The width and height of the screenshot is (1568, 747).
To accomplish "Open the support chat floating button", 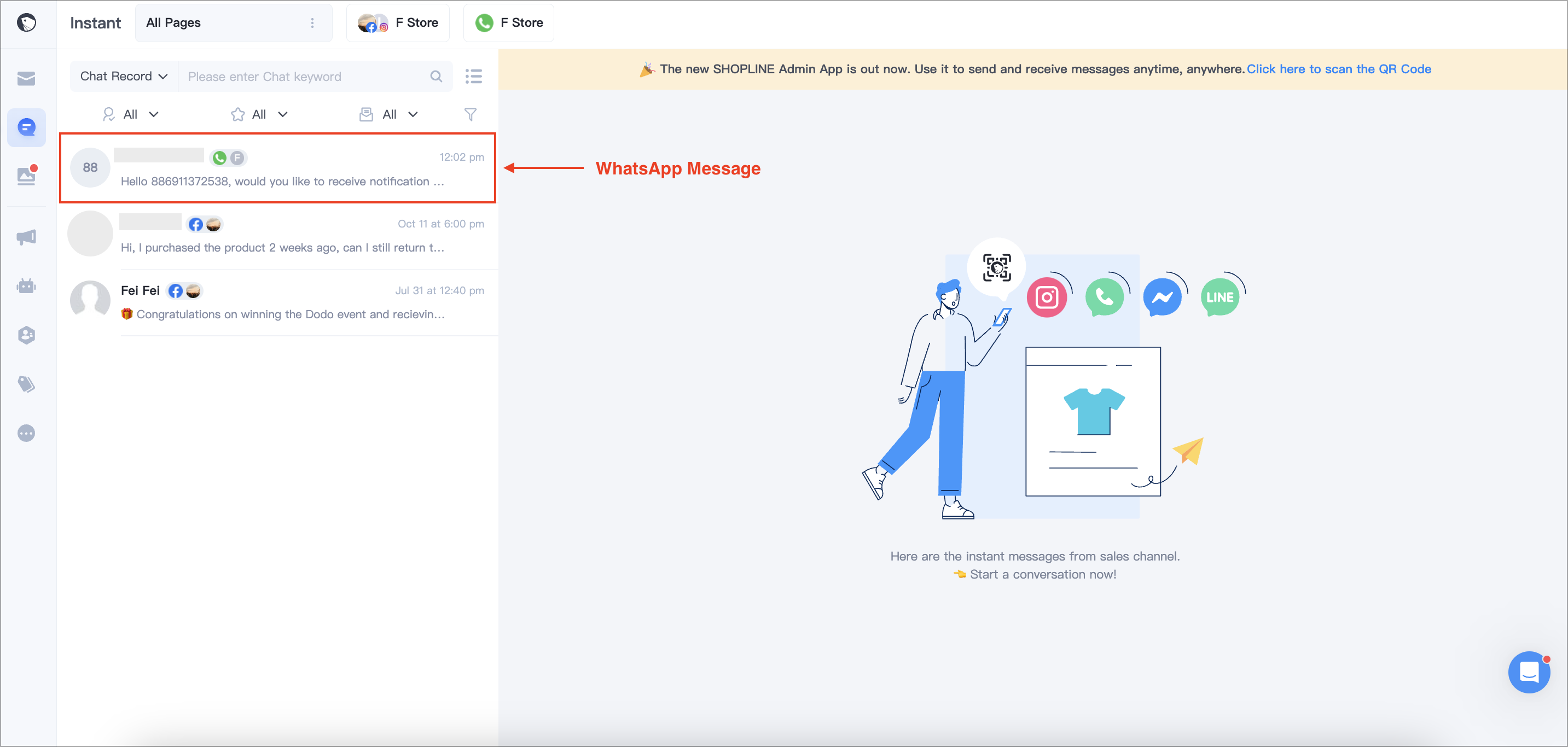I will tap(1529, 672).
